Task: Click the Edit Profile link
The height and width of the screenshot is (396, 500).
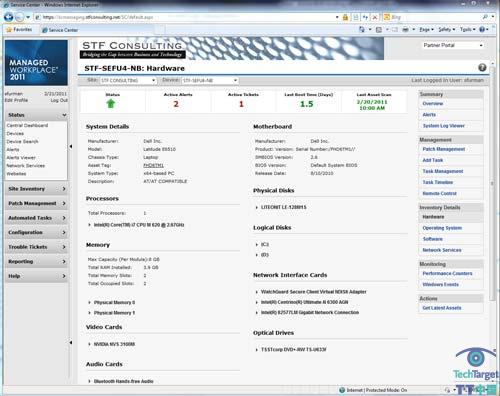Action: [16, 100]
